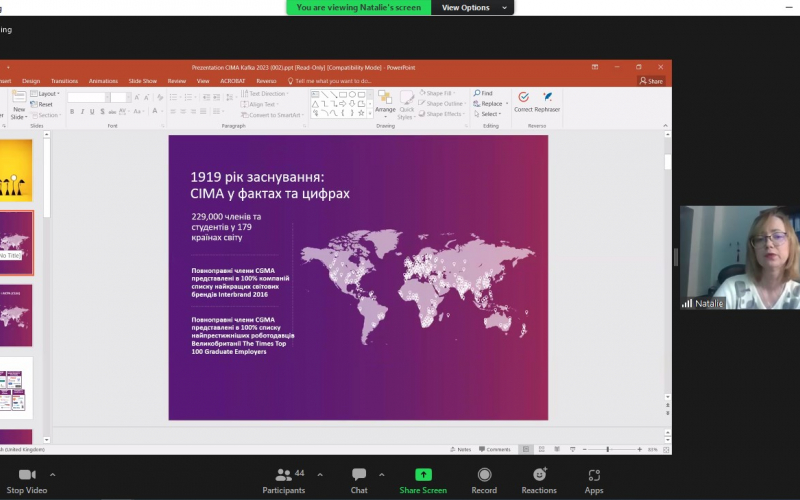
Task: Click Reset slide button
Action: coord(41,105)
